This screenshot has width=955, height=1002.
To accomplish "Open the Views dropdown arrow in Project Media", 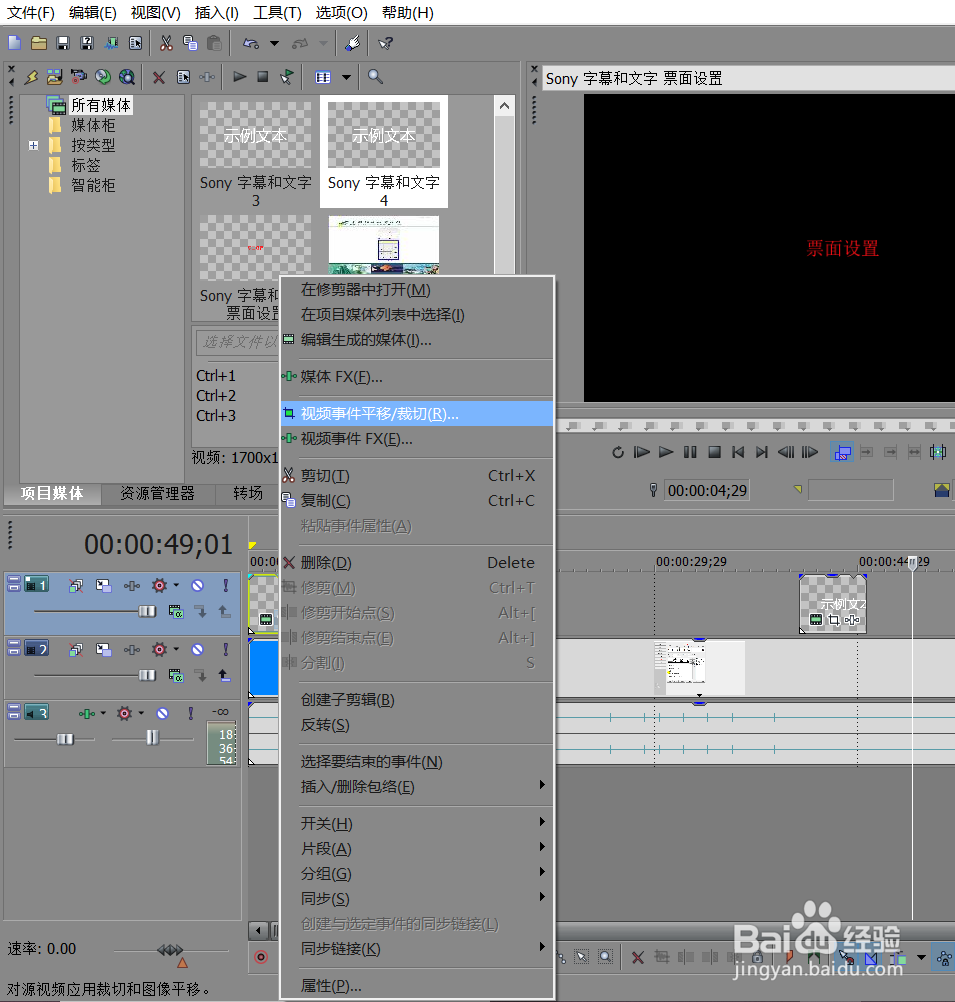I will (346, 77).
